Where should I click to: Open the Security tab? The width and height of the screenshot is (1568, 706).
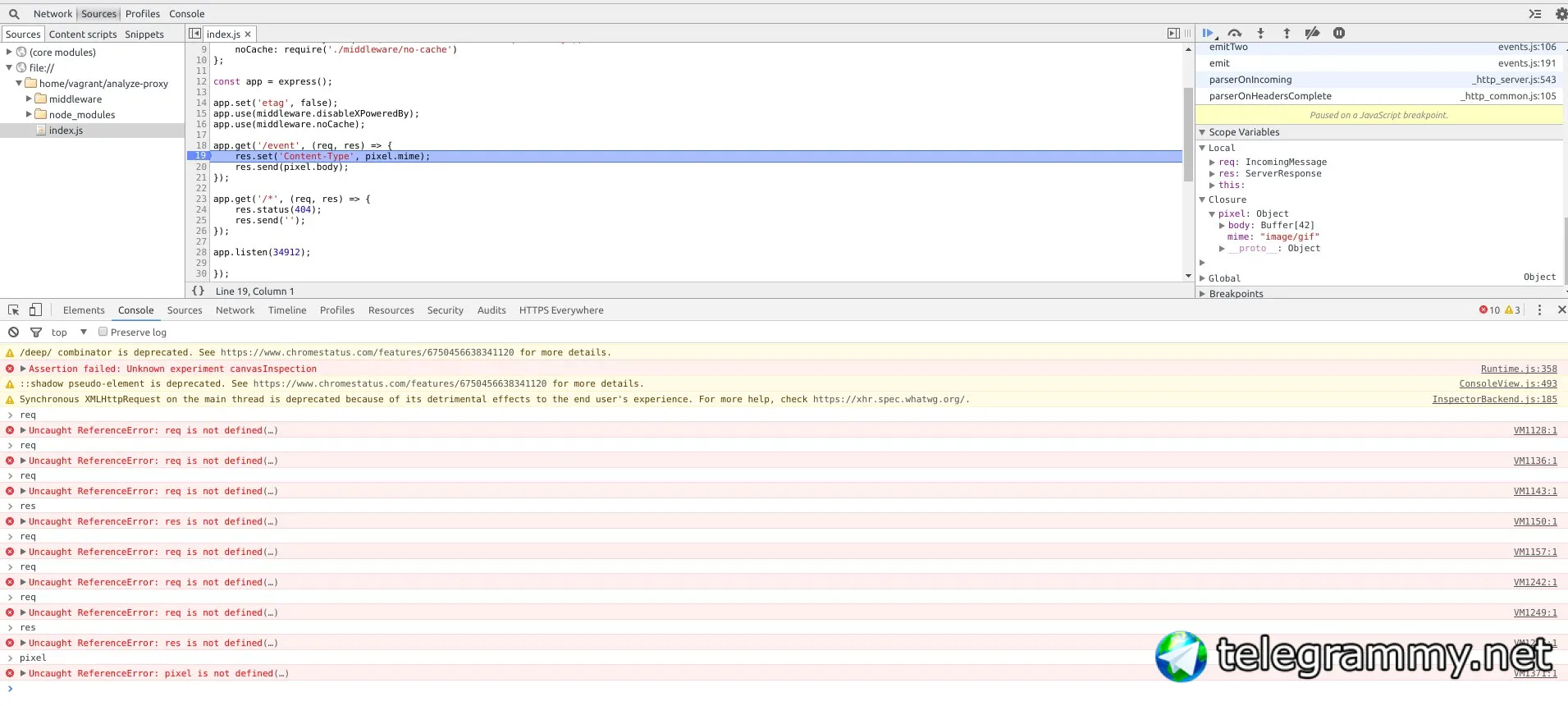coord(446,310)
